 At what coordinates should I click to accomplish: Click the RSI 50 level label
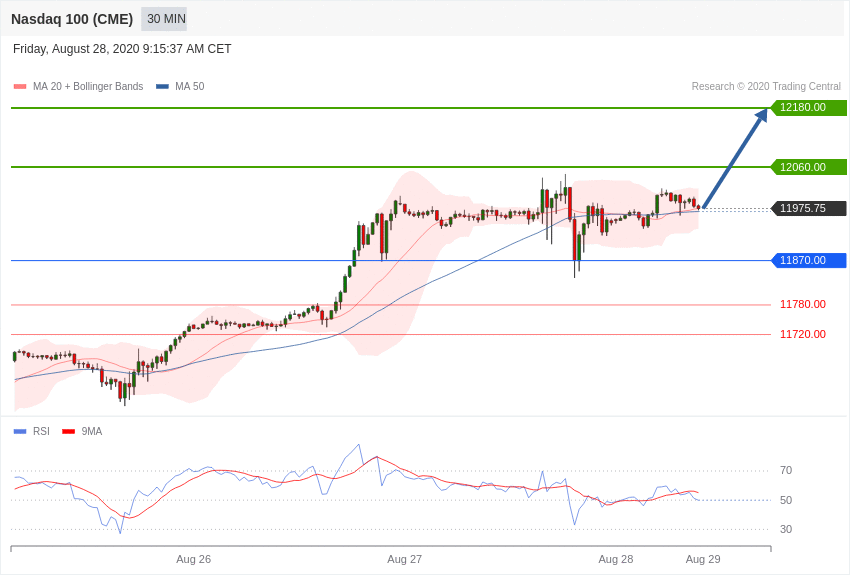pyautogui.click(x=785, y=500)
